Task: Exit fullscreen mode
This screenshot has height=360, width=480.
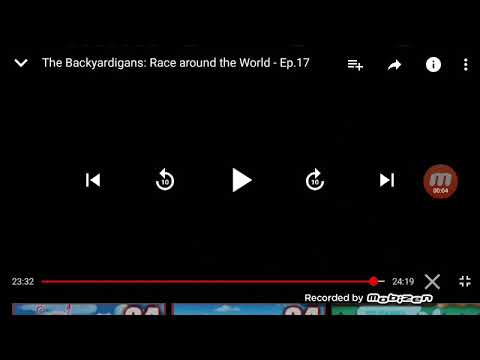Action: pyautogui.click(x=465, y=281)
